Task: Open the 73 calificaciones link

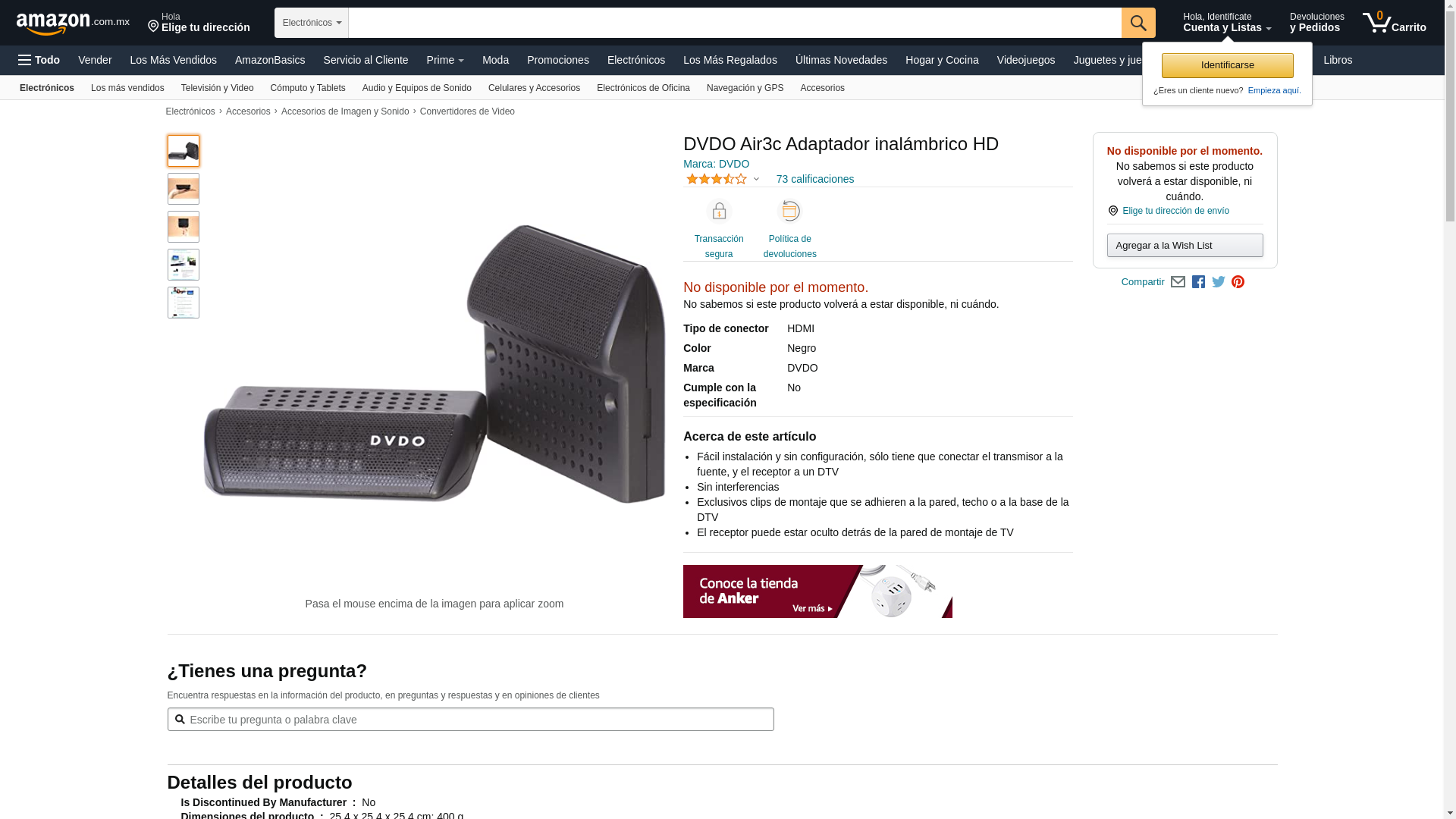Action: [x=814, y=179]
